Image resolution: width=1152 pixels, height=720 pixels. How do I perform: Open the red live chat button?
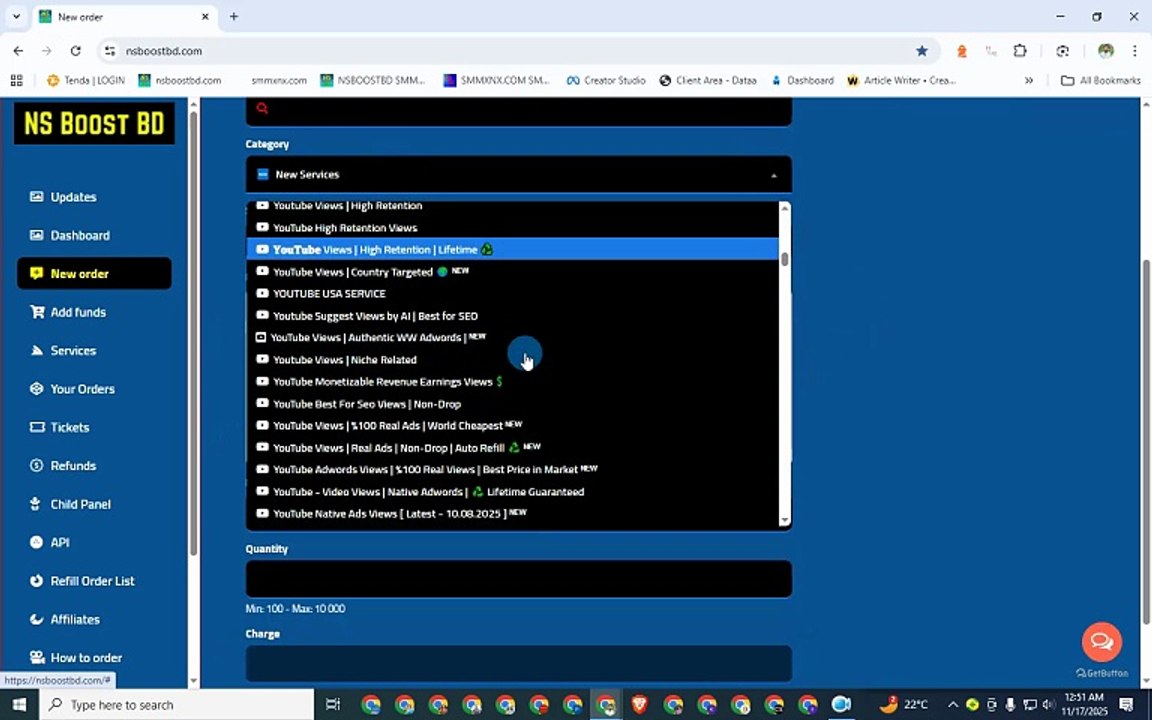tap(1101, 641)
